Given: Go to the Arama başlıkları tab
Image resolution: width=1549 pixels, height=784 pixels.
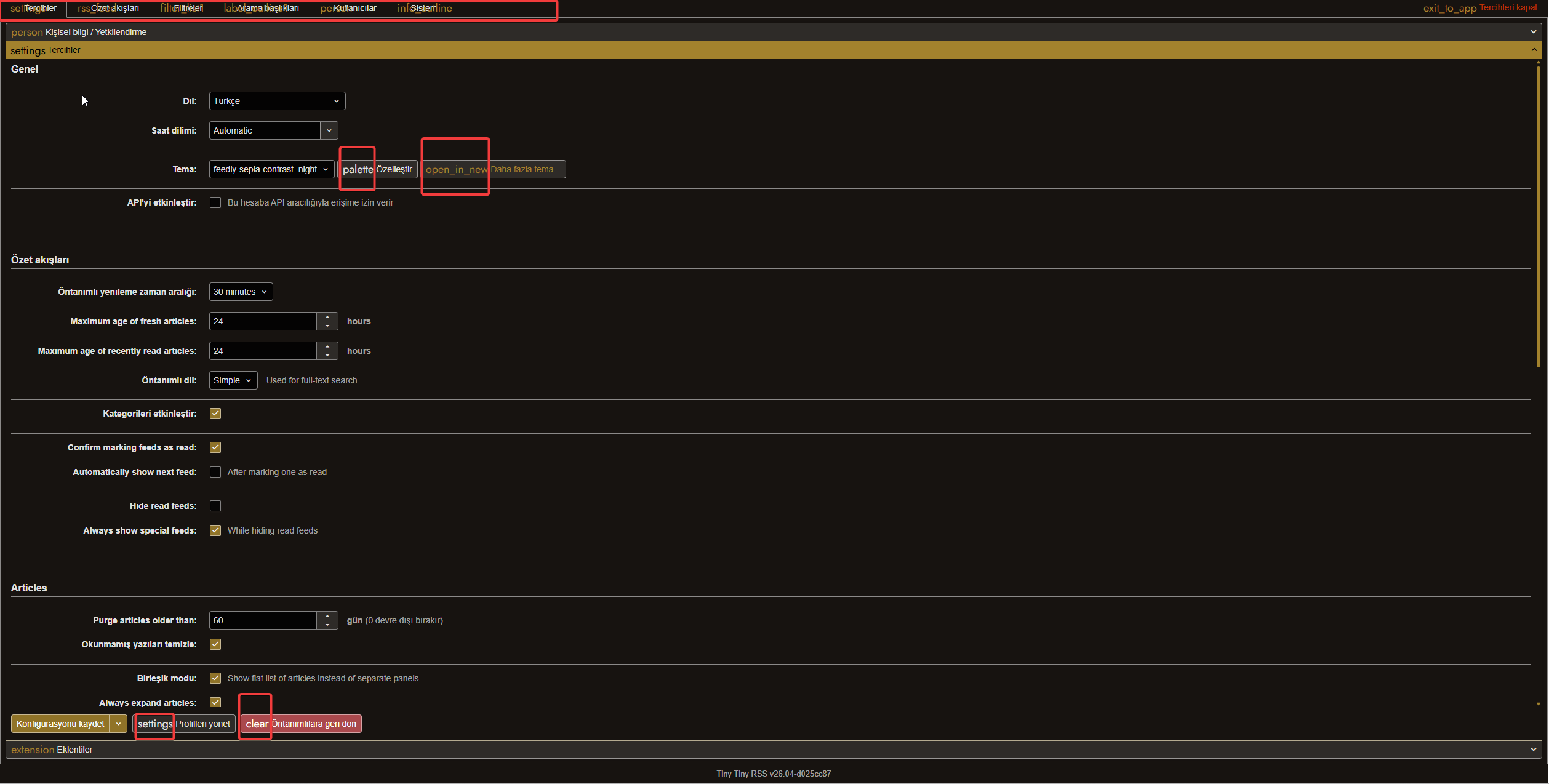Looking at the screenshot, I should coord(262,9).
